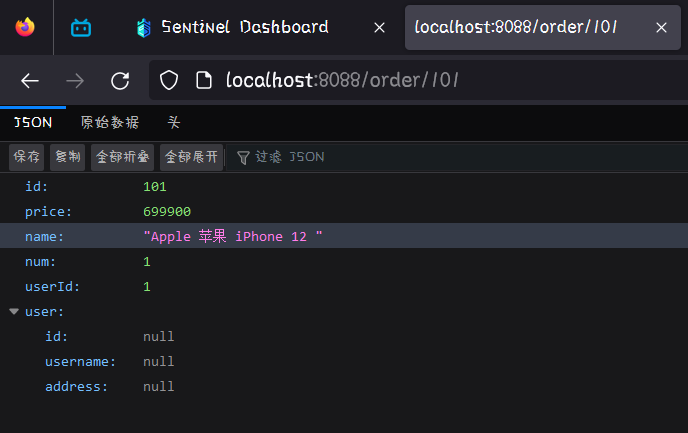Viewport: 688px width, 433px height.
Task: Select the num key
Action: click(40, 262)
